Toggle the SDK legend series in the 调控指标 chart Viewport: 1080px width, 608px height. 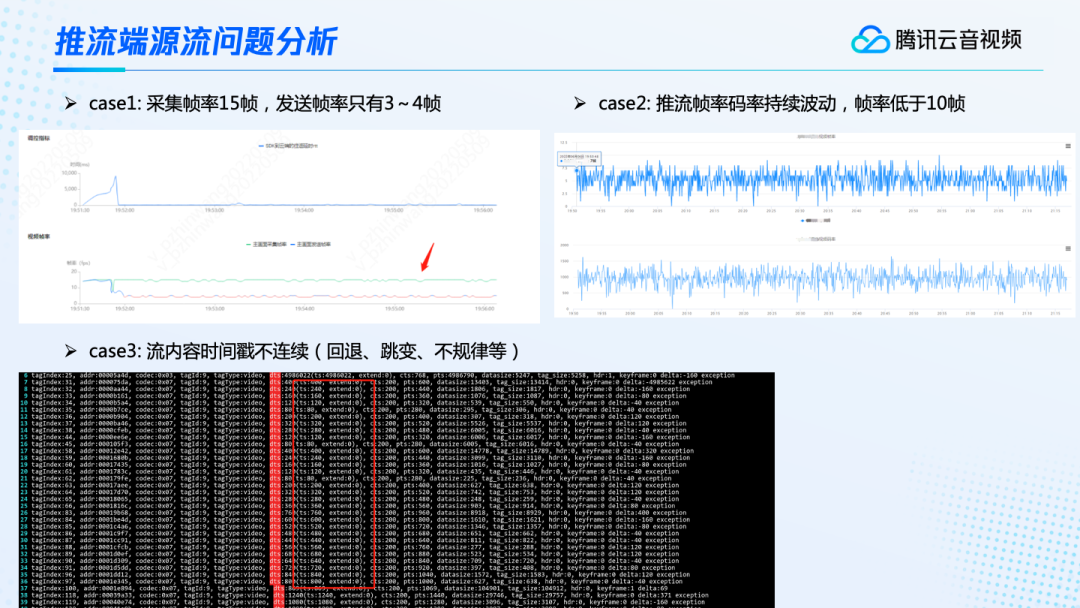(287, 146)
